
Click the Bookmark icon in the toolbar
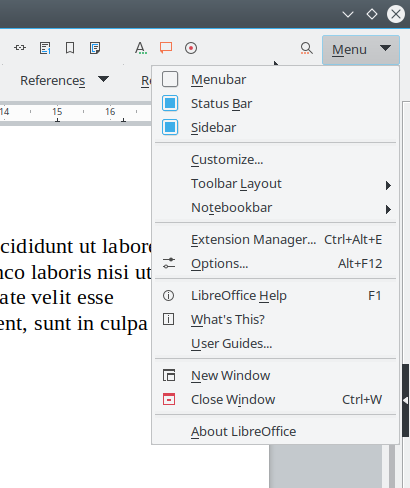[70, 48]
